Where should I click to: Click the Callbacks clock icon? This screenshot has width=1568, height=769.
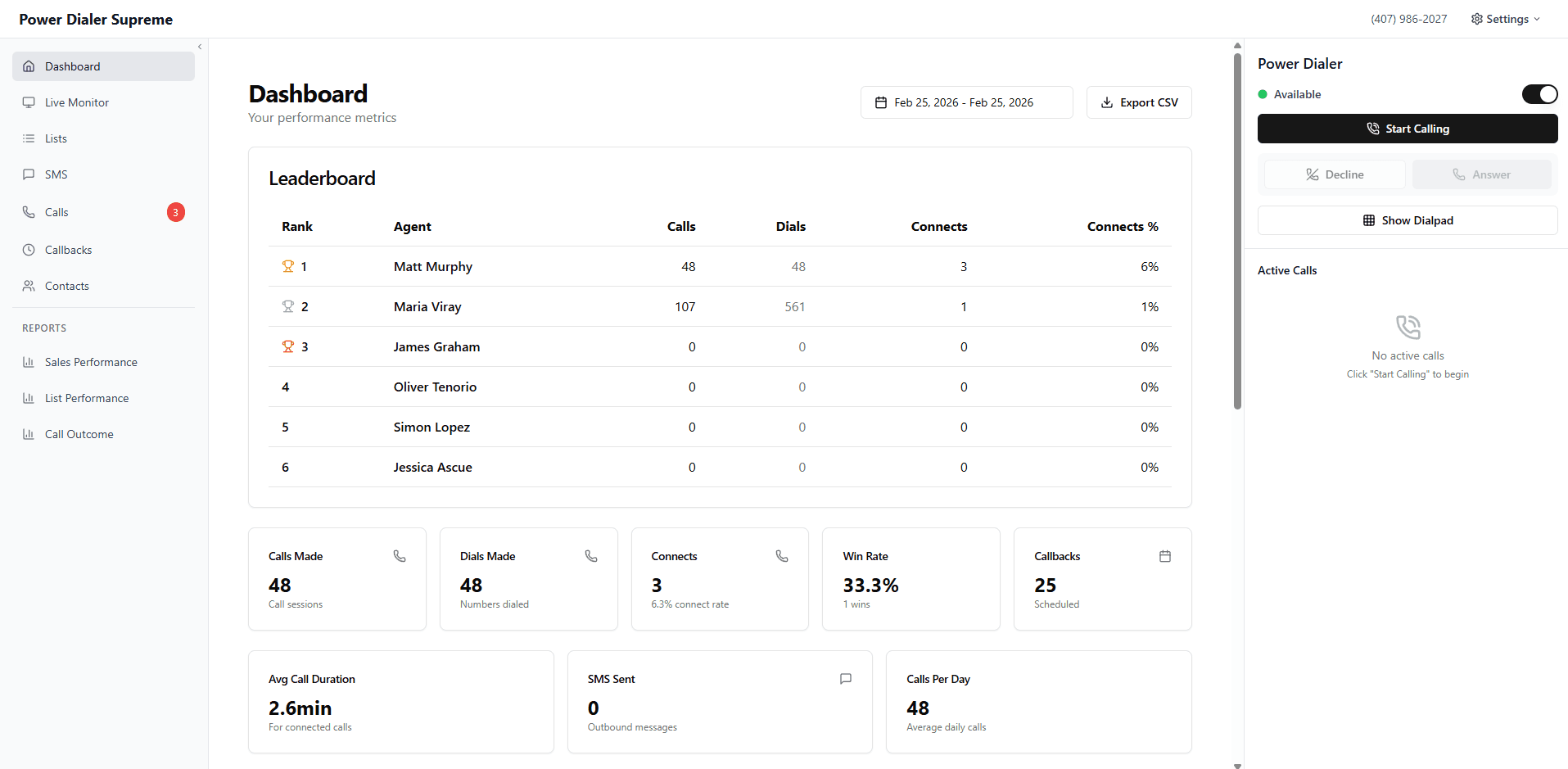pyautogui.click(x=29, y=250)
